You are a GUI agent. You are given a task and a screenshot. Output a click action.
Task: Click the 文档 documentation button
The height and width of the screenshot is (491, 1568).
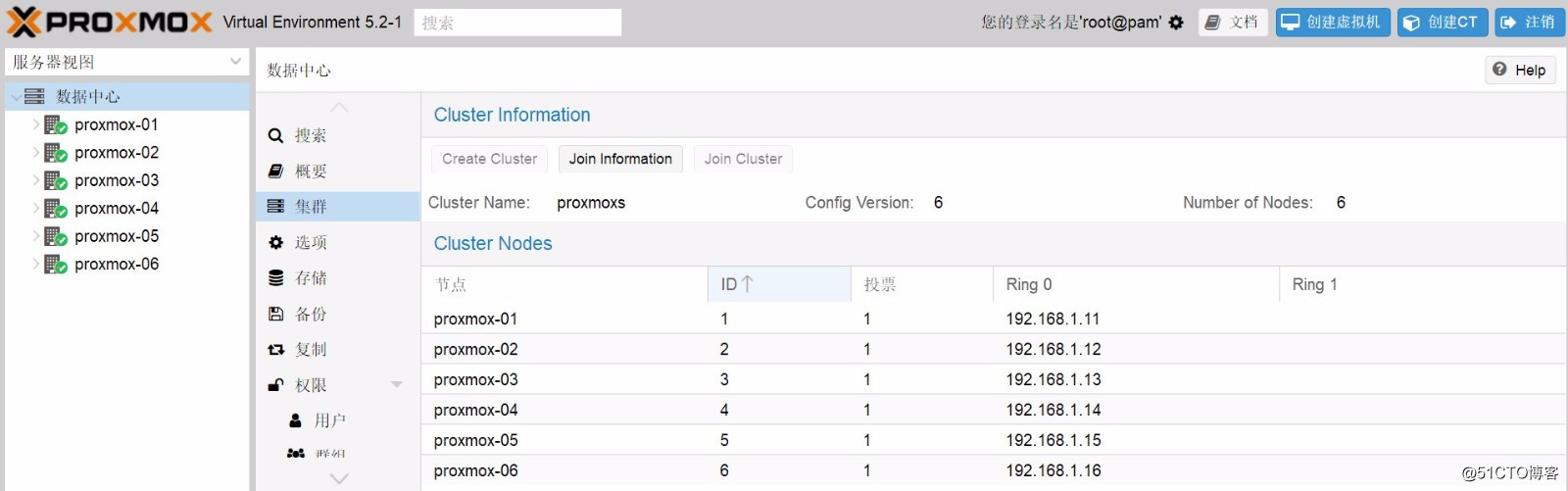click(x=1233, y=23)
